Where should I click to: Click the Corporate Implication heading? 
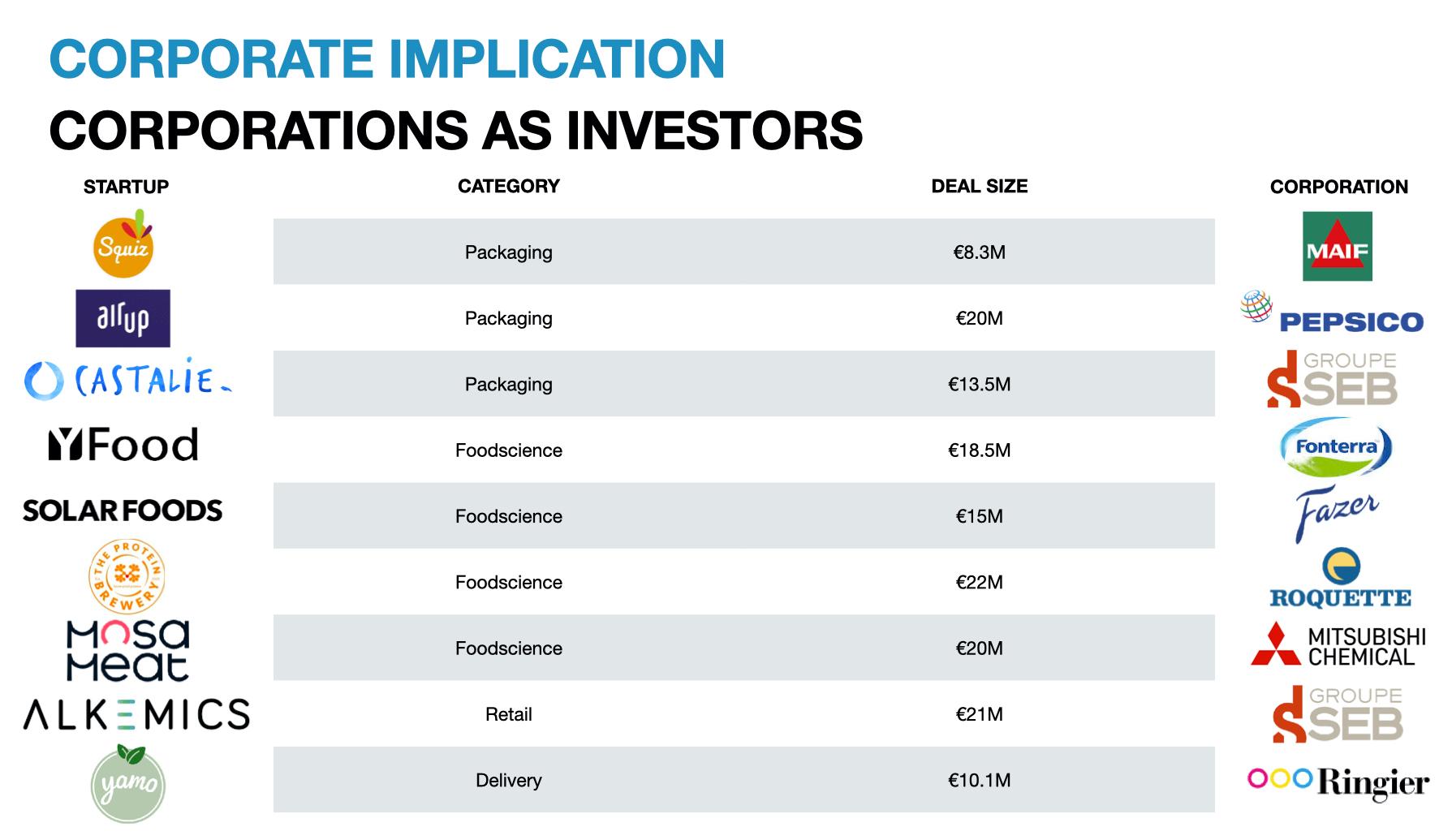click(387, 59)
